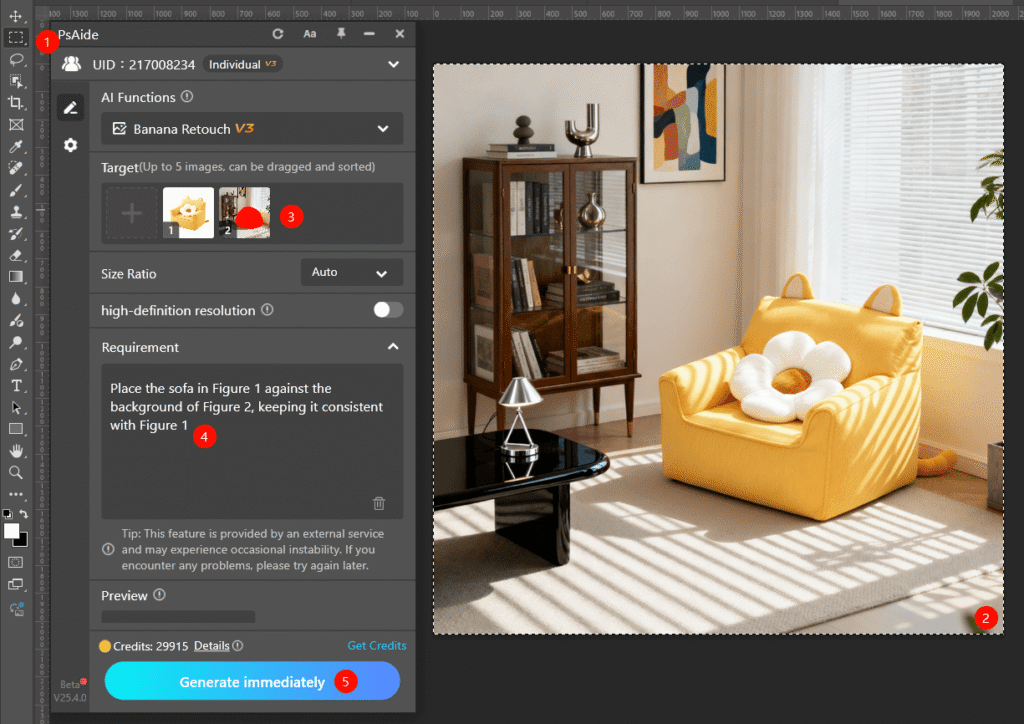This screenshot has height=724, width=1024.
Task: Select the Eyedropper tool
Action: coord(15,145)
